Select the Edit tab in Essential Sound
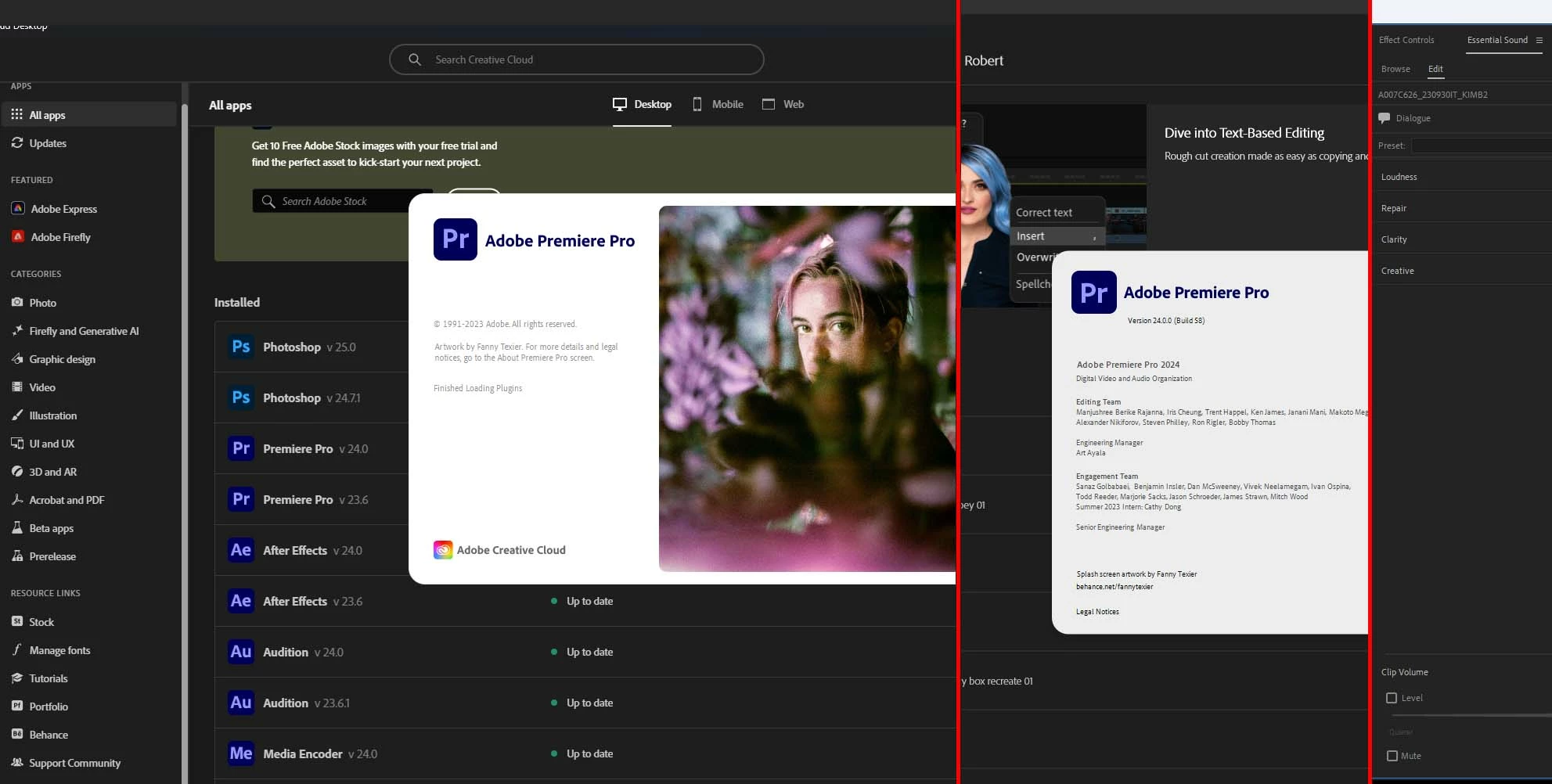Screen dimensions: 1552x784 (1435, 69)
